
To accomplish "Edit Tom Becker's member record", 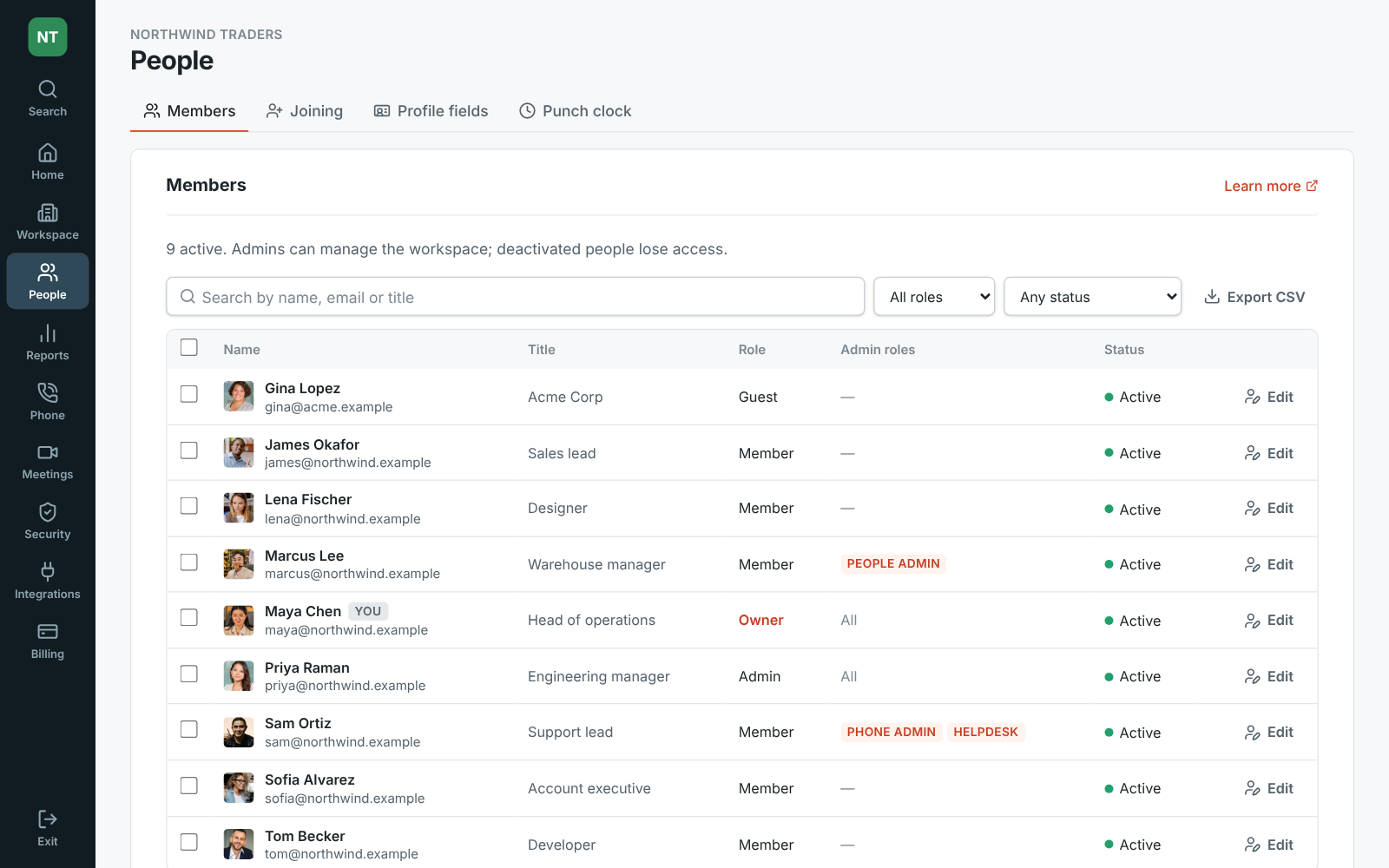I will (1269, 845).
